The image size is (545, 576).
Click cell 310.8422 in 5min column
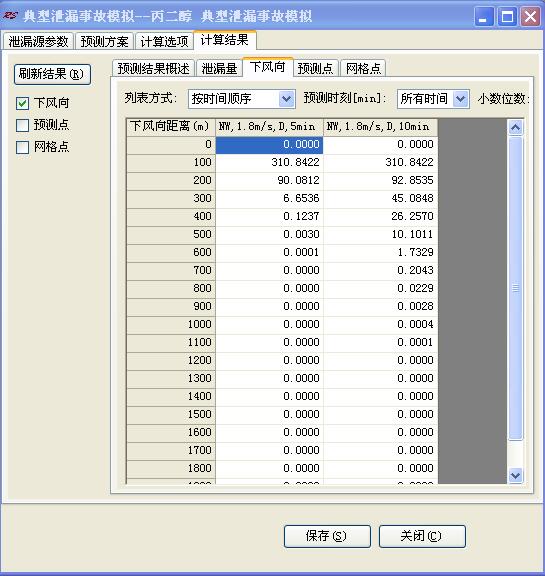pos(269,163)
